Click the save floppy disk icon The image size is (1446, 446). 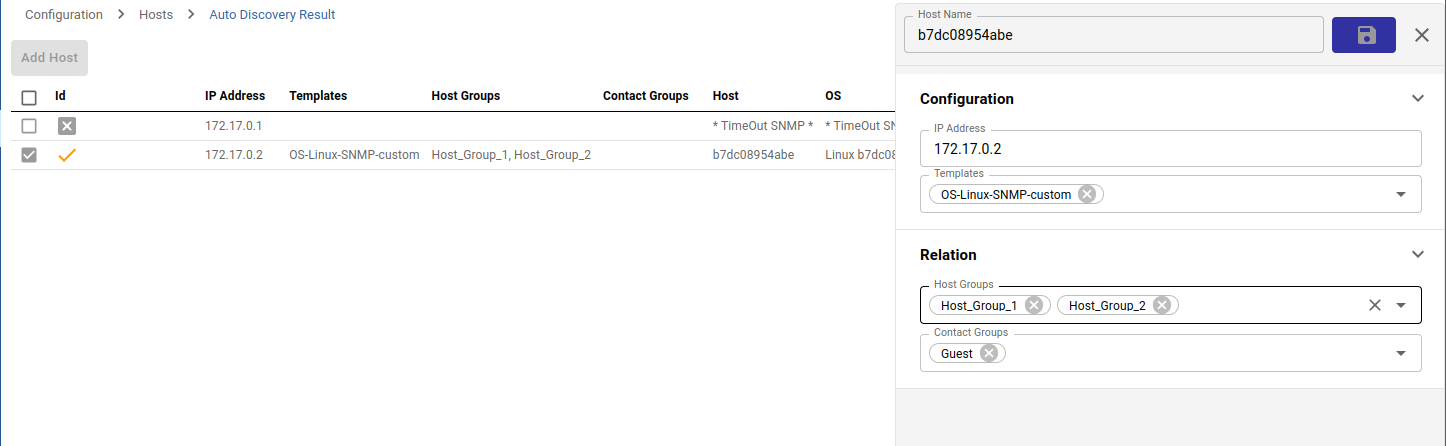coord(1364,35)
